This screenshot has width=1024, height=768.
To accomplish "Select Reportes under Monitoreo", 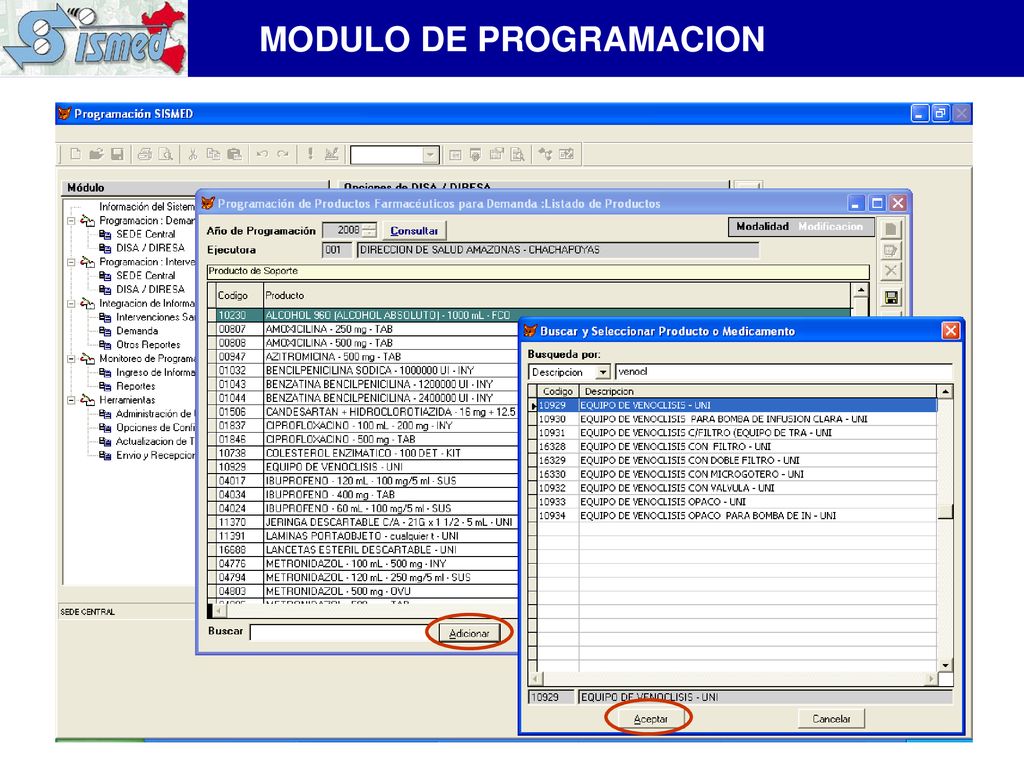I will point(135,386).
